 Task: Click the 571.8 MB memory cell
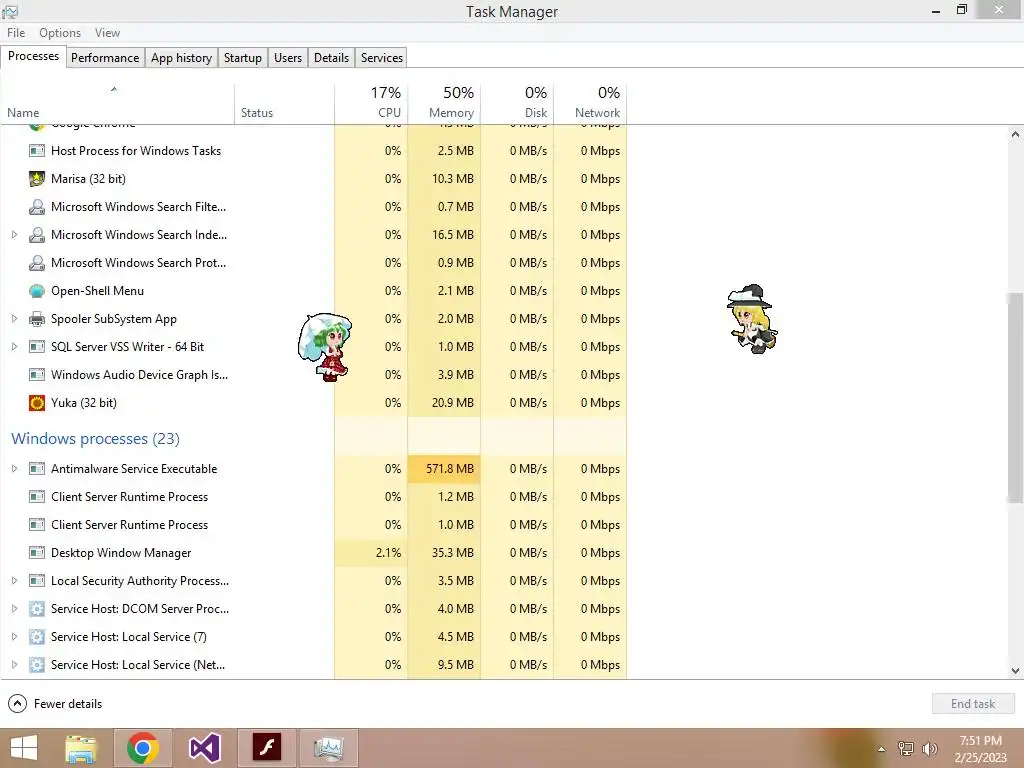[x=444, y=468]
